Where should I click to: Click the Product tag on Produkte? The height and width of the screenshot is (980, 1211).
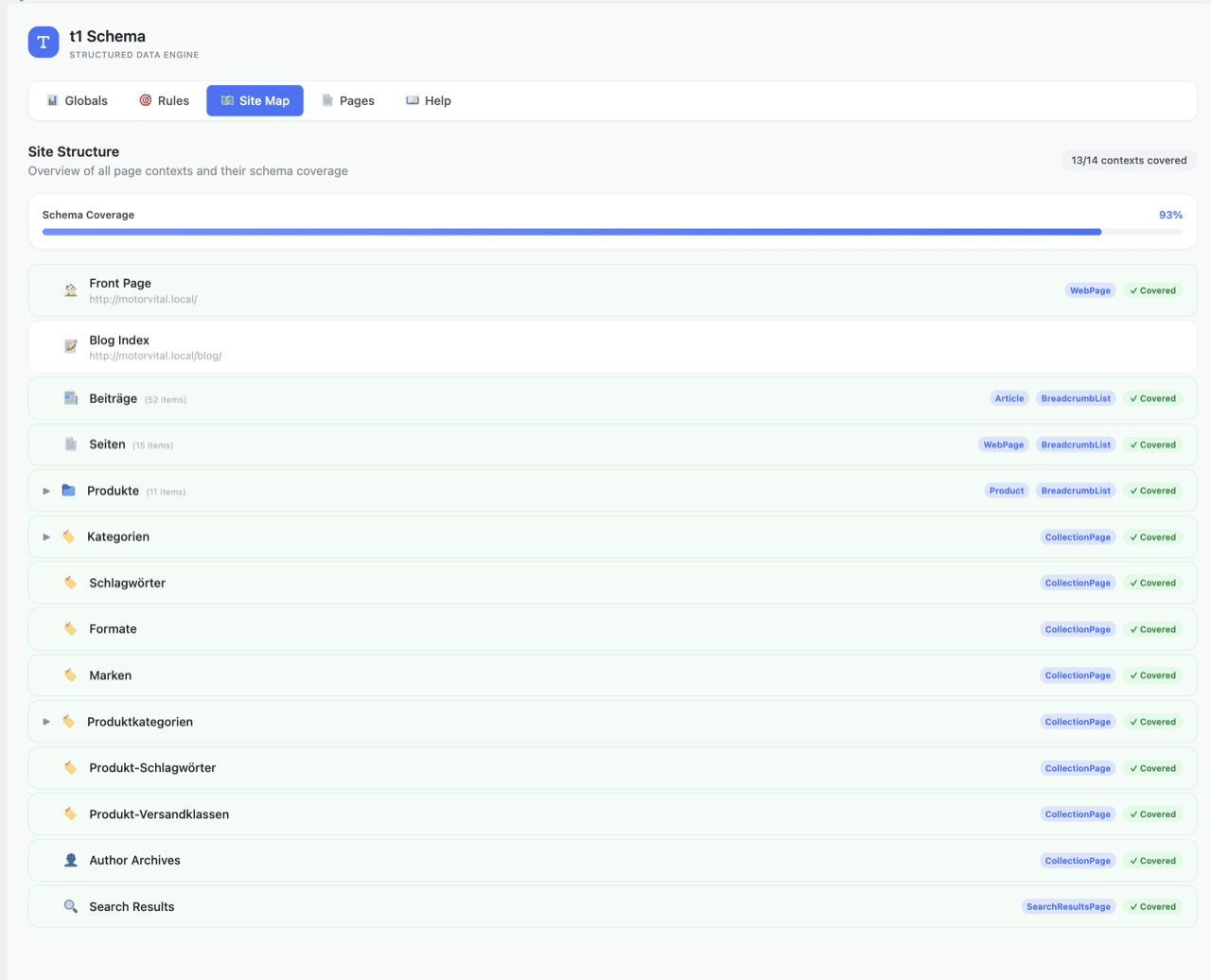pyautogui.click(x=1007, y=491)
